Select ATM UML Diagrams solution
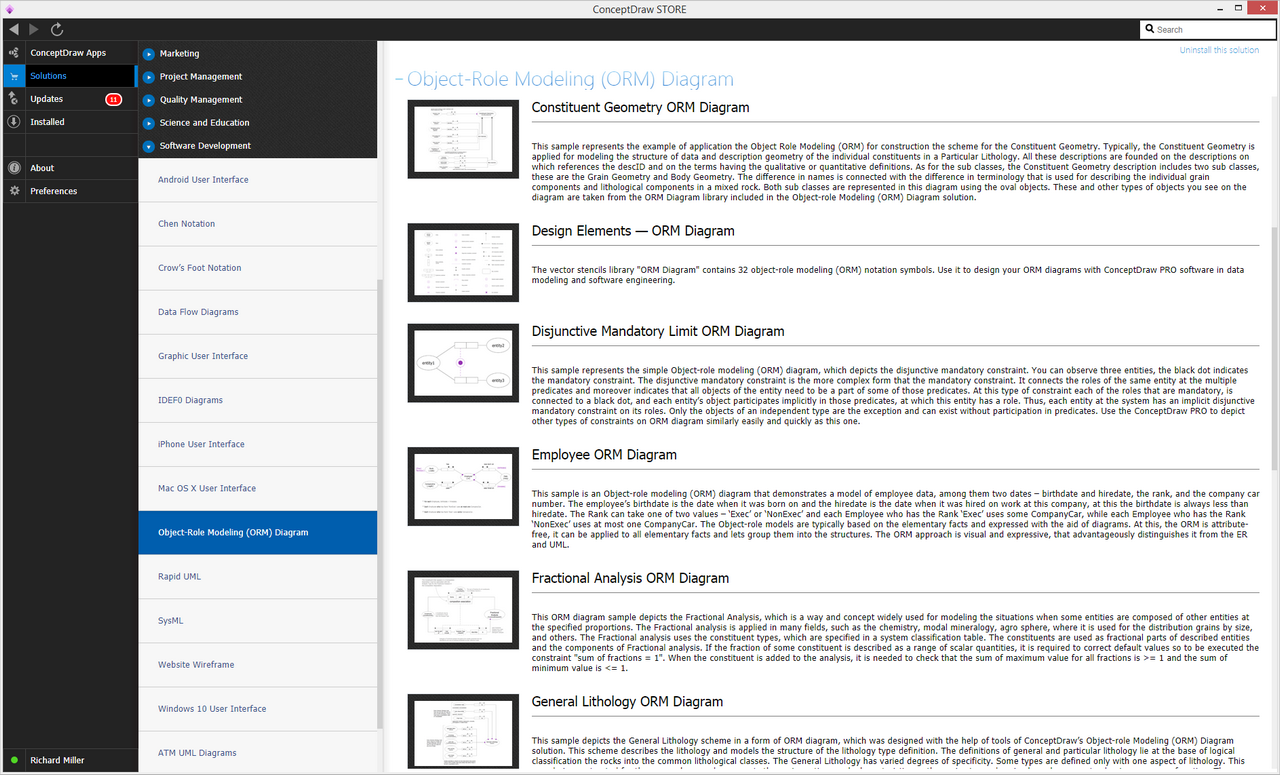Viewport: 1280px width, 775px height. click(x=258, y=753)
